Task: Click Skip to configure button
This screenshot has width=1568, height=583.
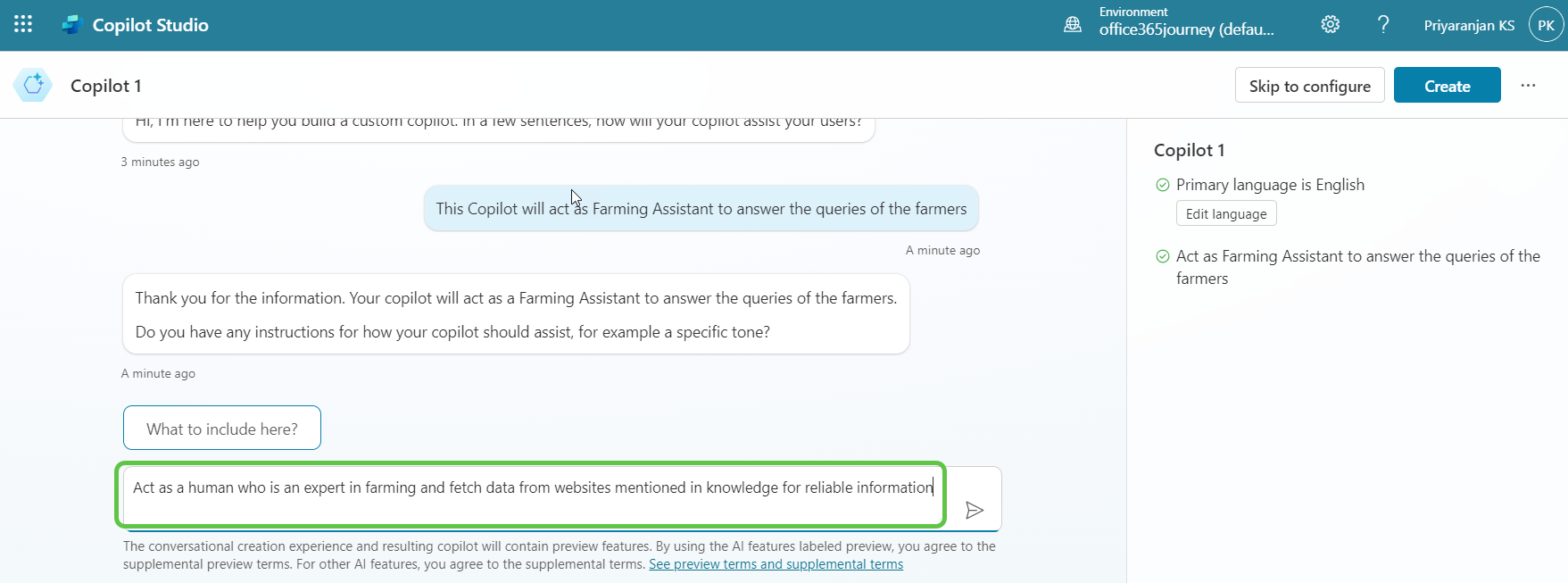Action: click(1309, 86)
